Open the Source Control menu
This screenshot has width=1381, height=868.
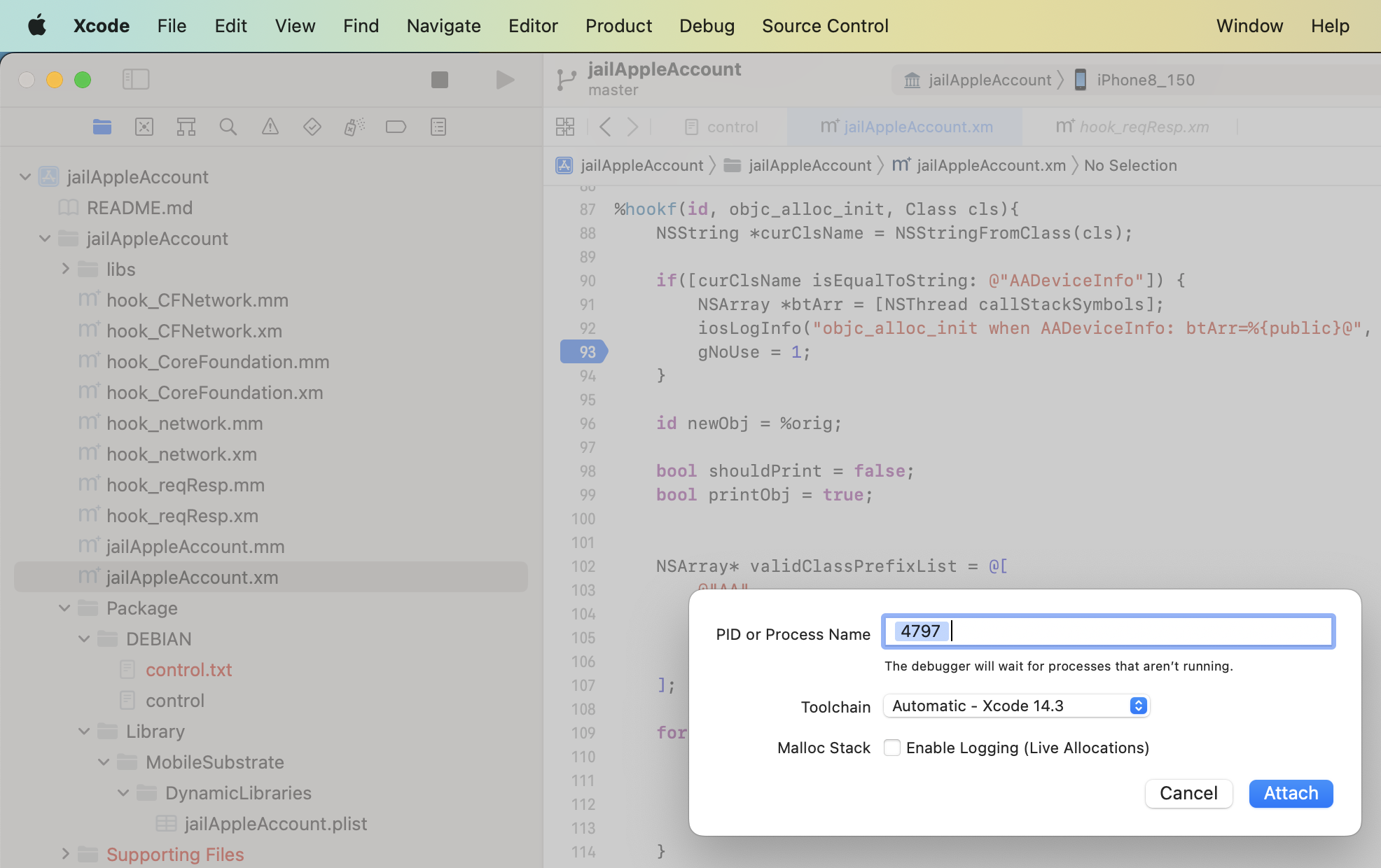825,26
